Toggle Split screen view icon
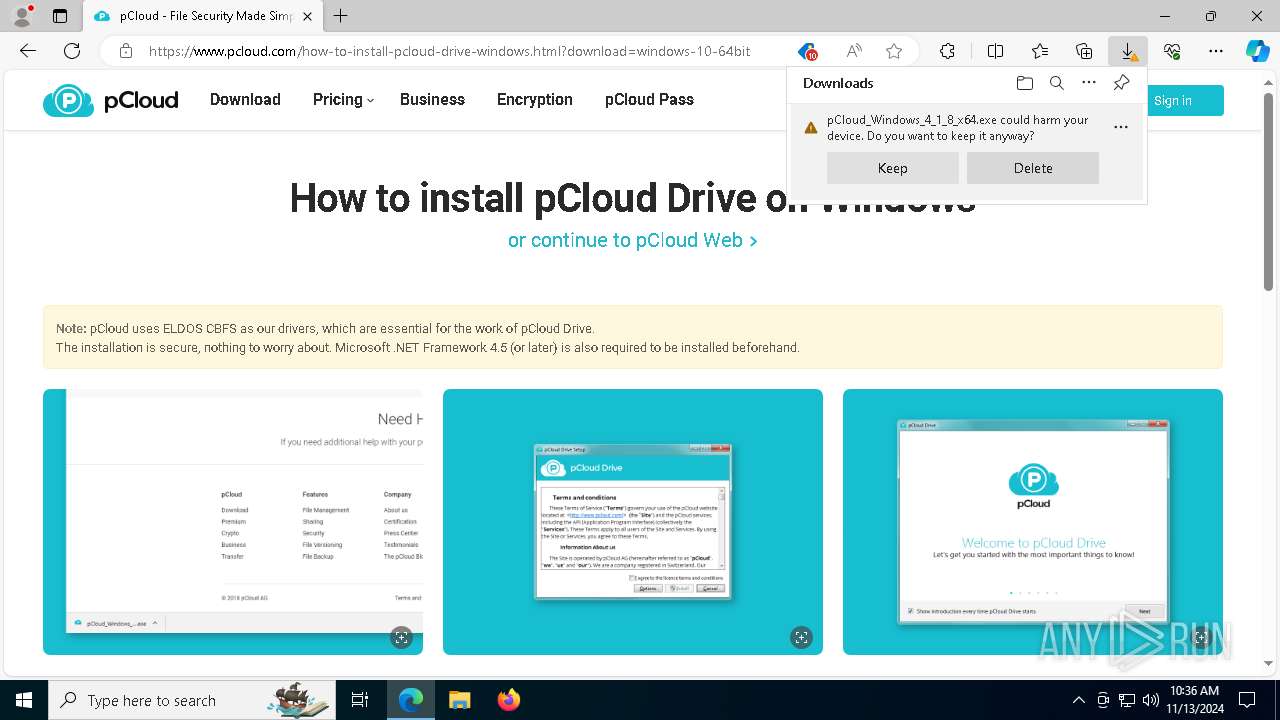 tap(995, 51)
